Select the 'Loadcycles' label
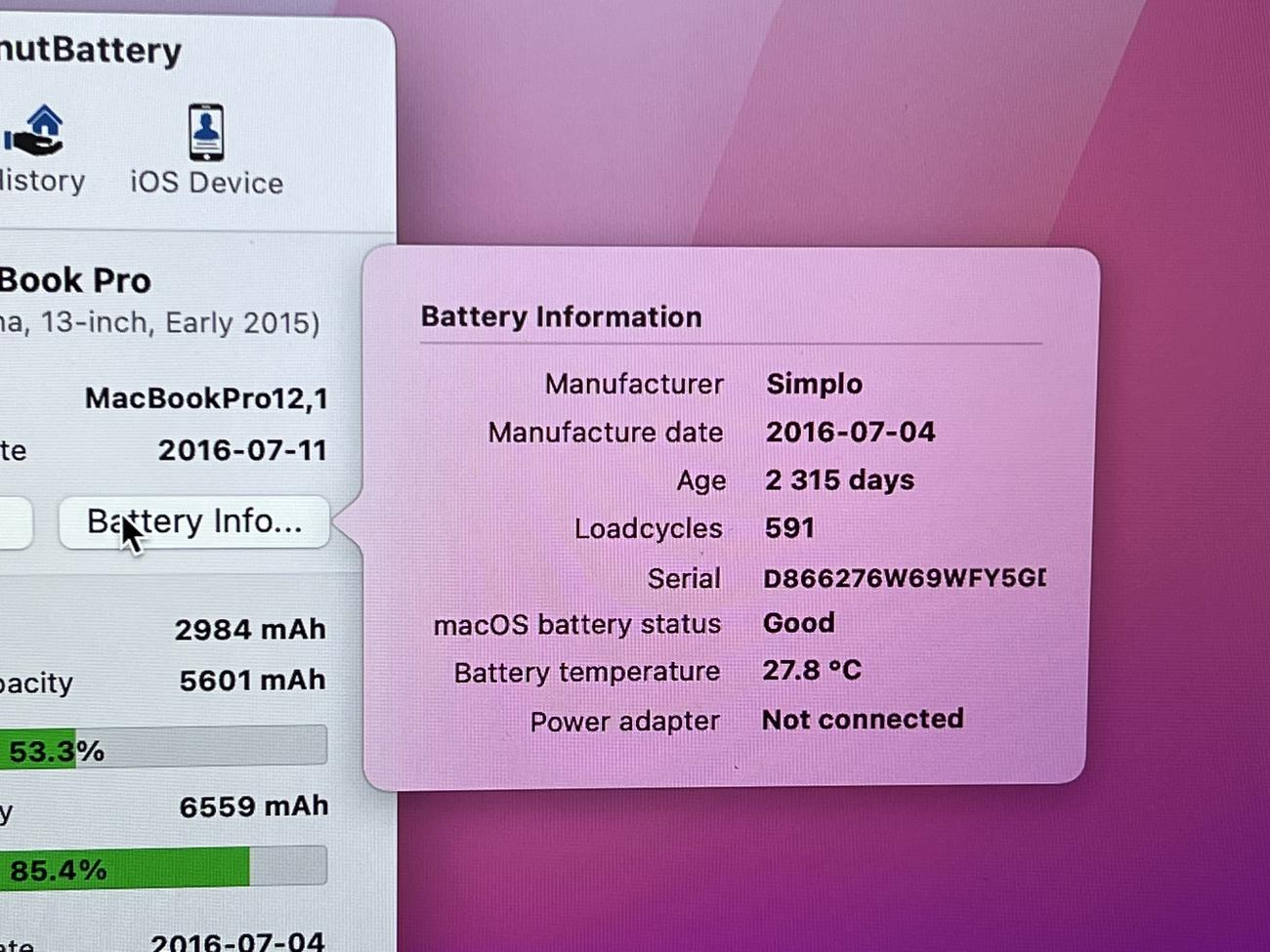Screen dimensions: 1270x952 (648, 528)
